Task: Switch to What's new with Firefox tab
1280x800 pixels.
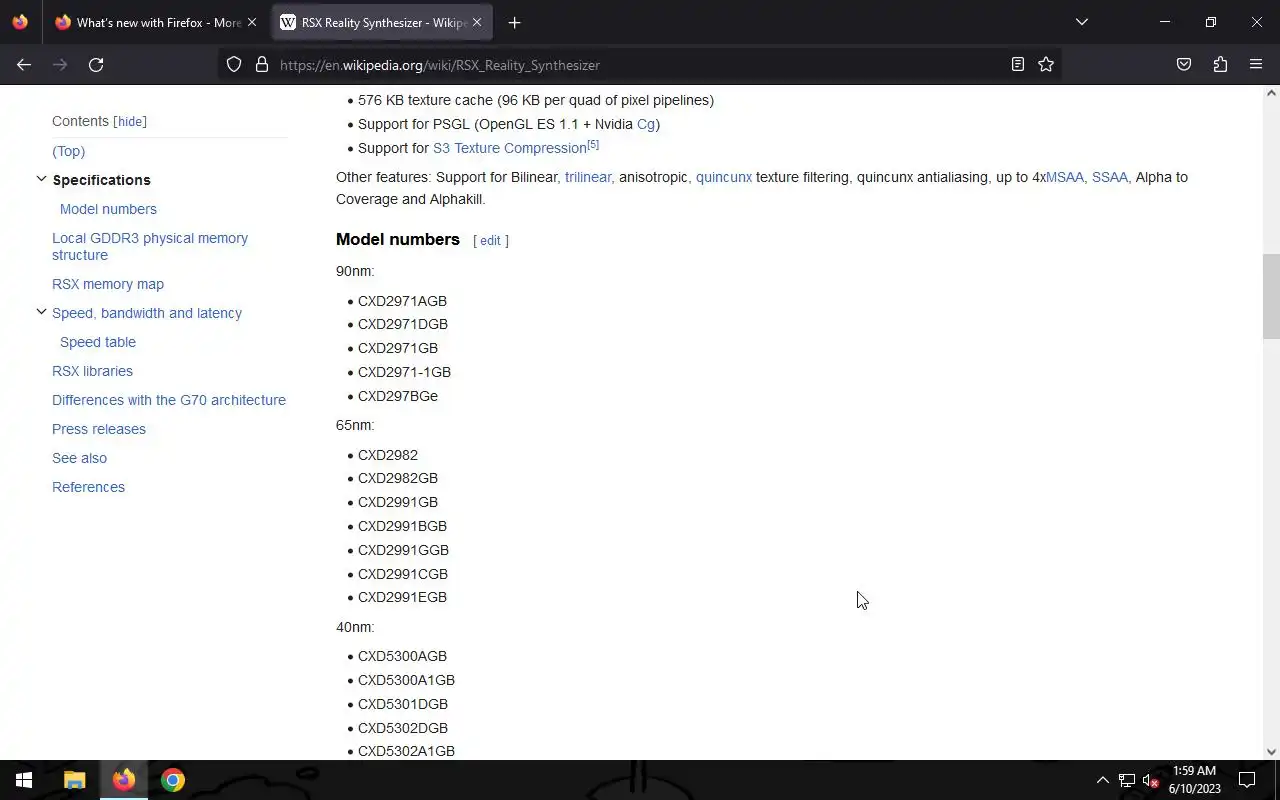Action: pyautogui.click(x=156, y=22)
